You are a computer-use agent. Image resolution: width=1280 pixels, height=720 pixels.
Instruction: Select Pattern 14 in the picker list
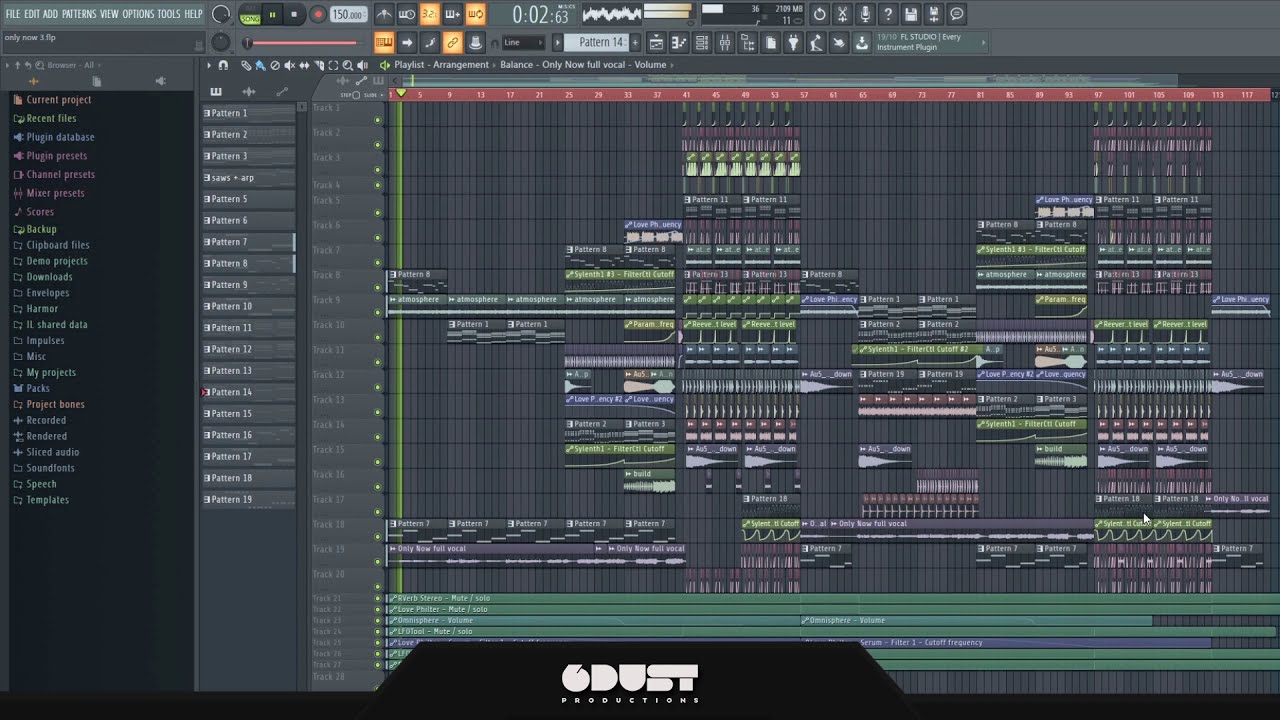tap(248, 392)
